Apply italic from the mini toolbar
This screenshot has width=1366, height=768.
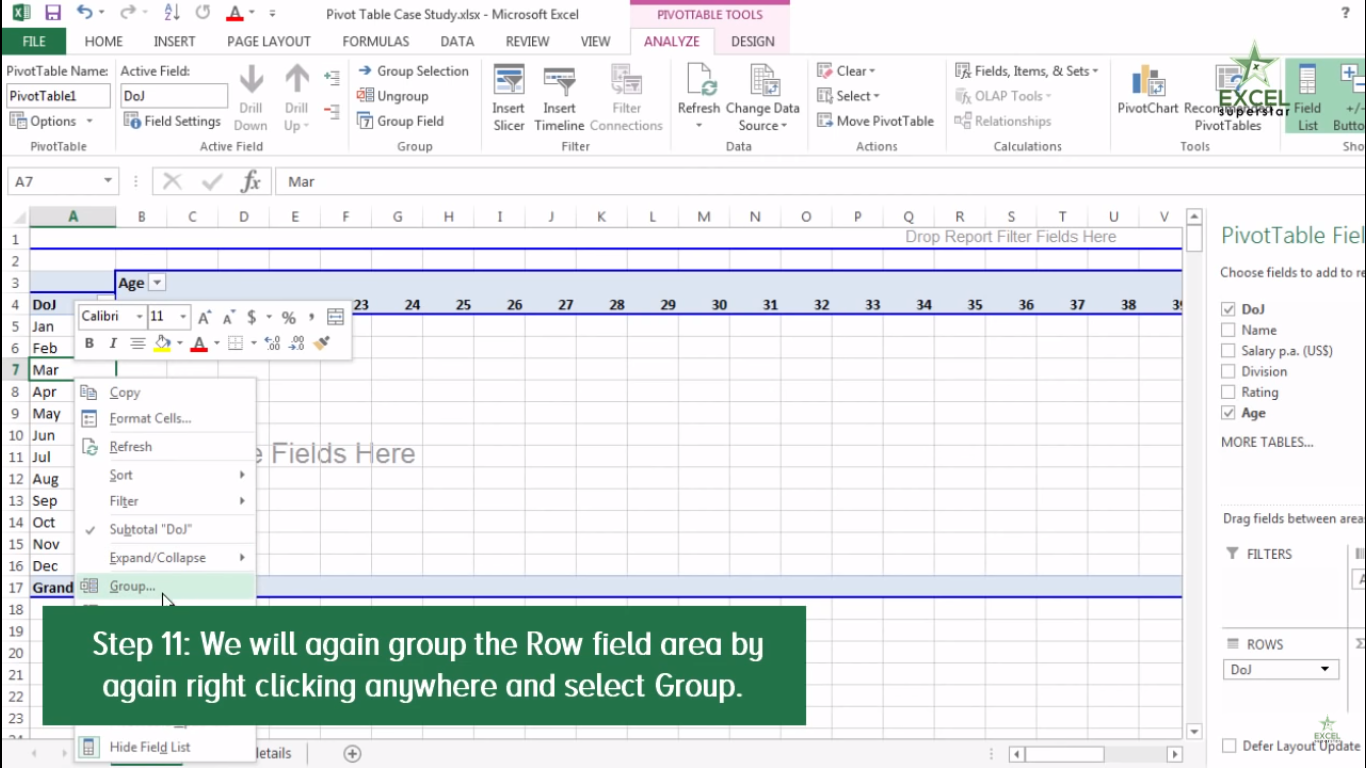113,343
